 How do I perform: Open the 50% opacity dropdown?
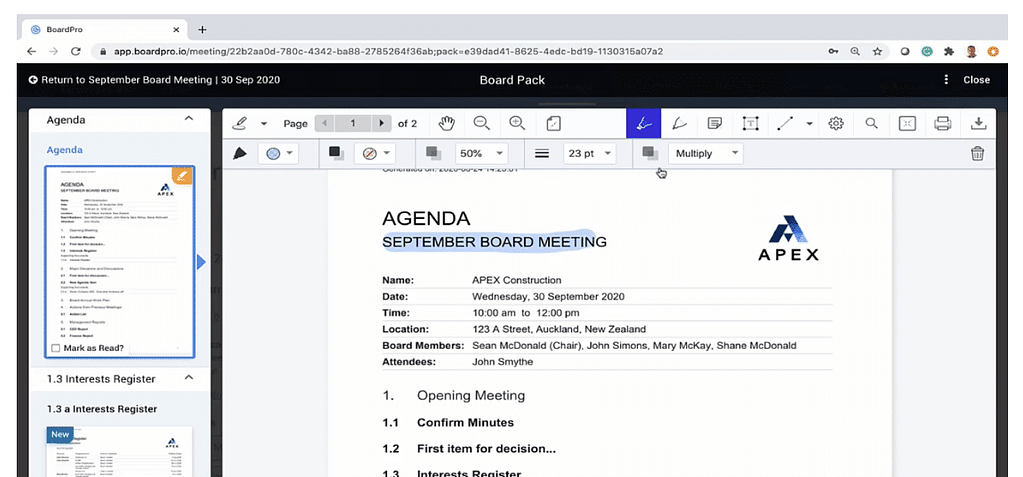click(481, 153)
